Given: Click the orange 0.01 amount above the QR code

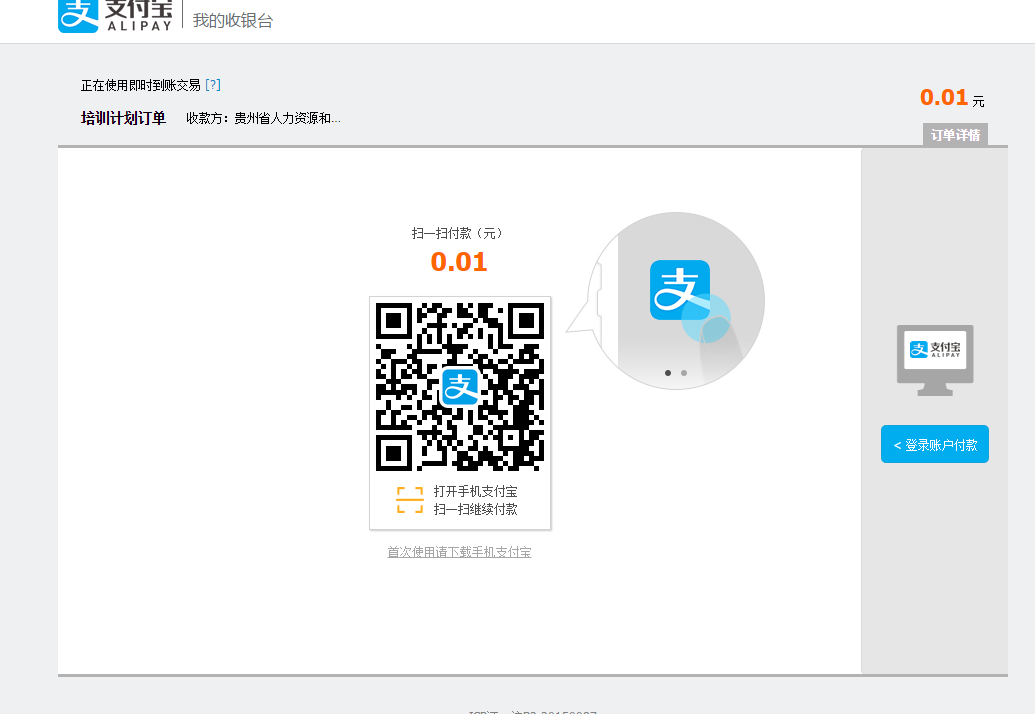Looking at the screenshot, I should [x=459, y=262].
